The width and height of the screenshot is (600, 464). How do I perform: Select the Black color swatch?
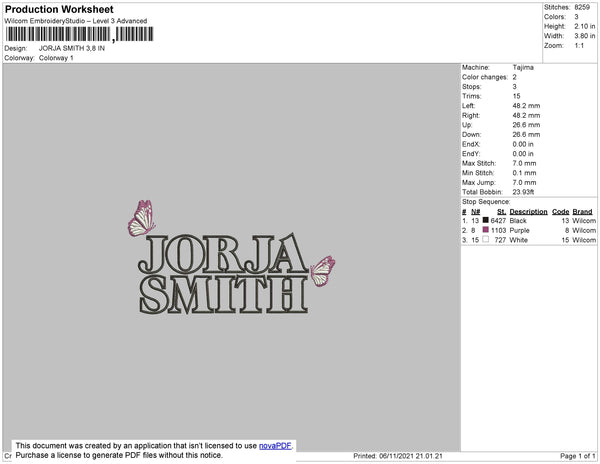486,220
